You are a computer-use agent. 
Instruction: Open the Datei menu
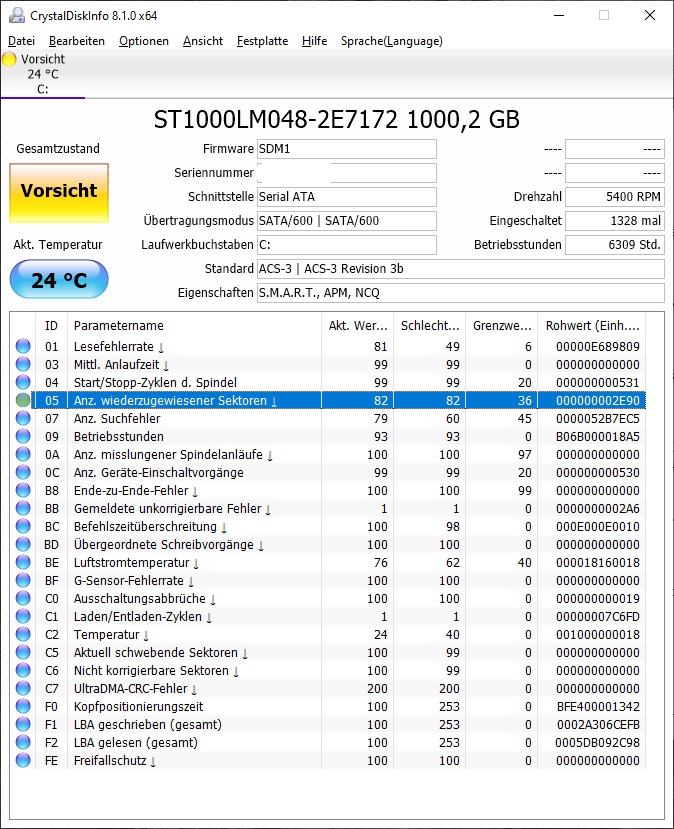point(22,41)
